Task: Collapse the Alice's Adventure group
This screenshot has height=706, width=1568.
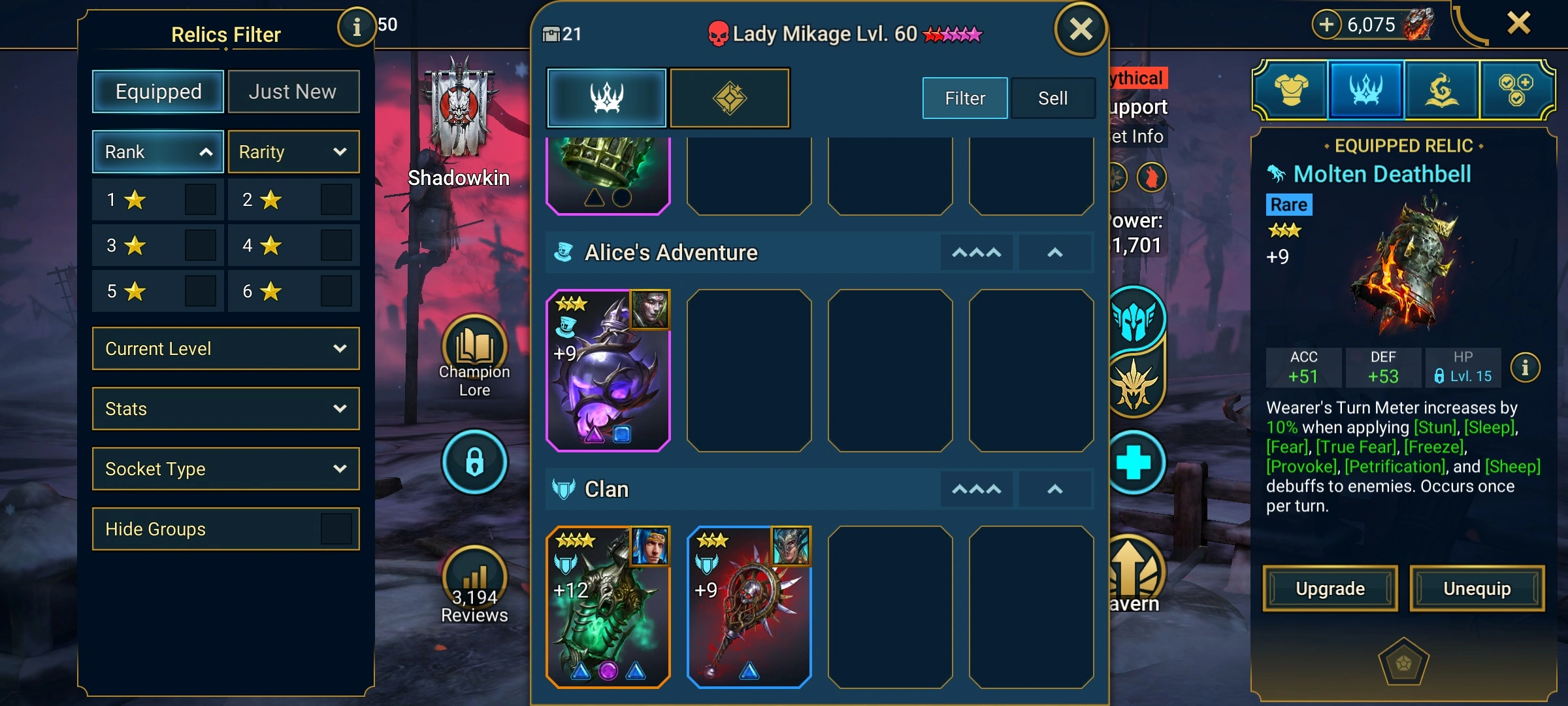Action: click(1055, 252)
